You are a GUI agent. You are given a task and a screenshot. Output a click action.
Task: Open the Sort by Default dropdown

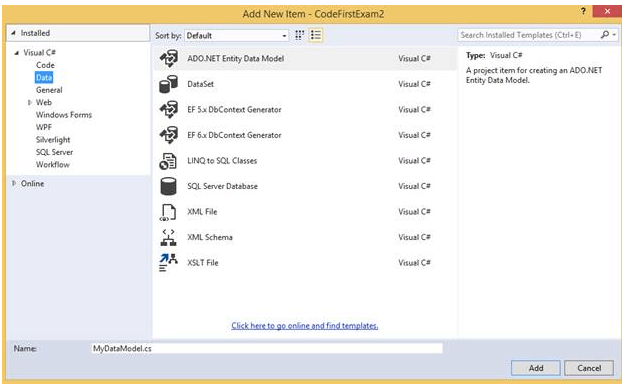(x=237, y=36)
